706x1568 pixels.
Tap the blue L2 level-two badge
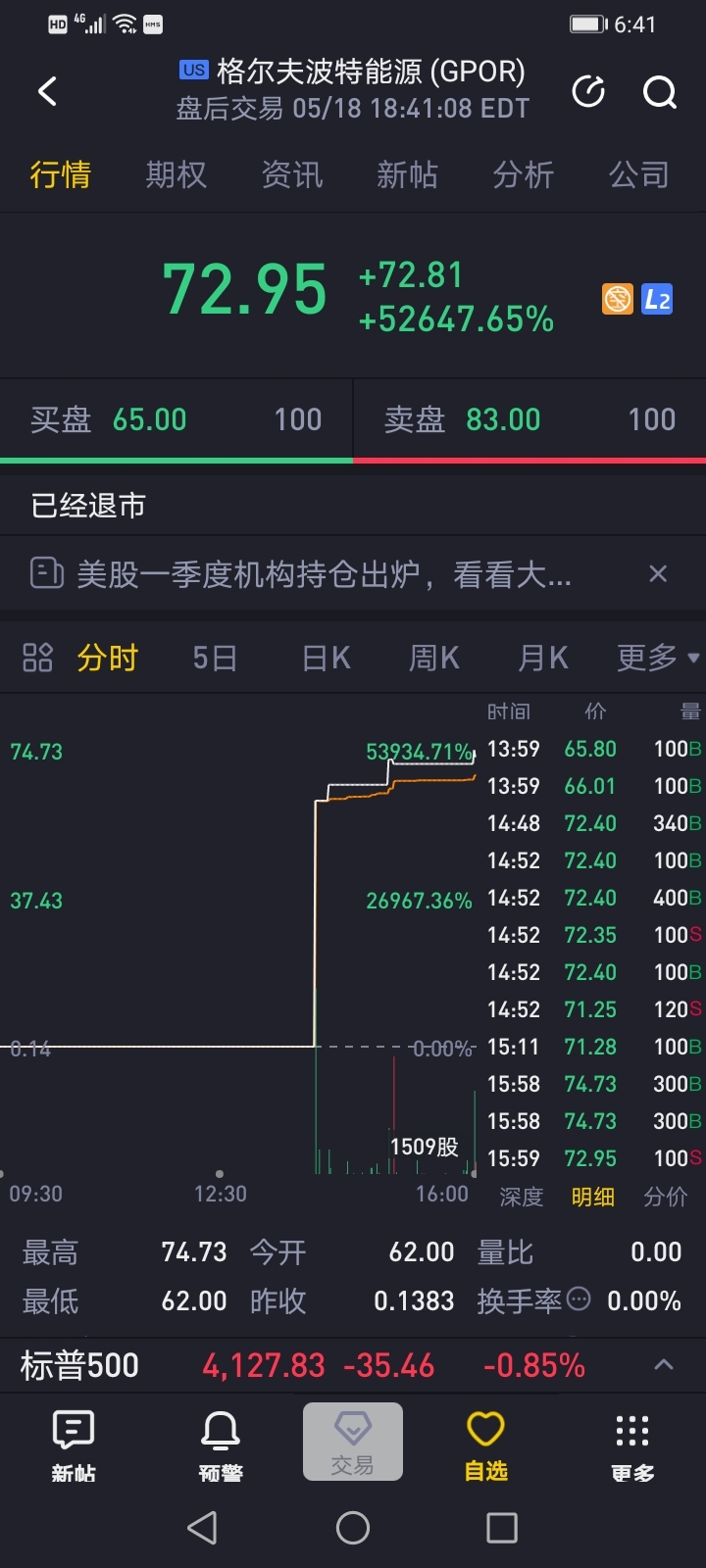tap(657, 299)
